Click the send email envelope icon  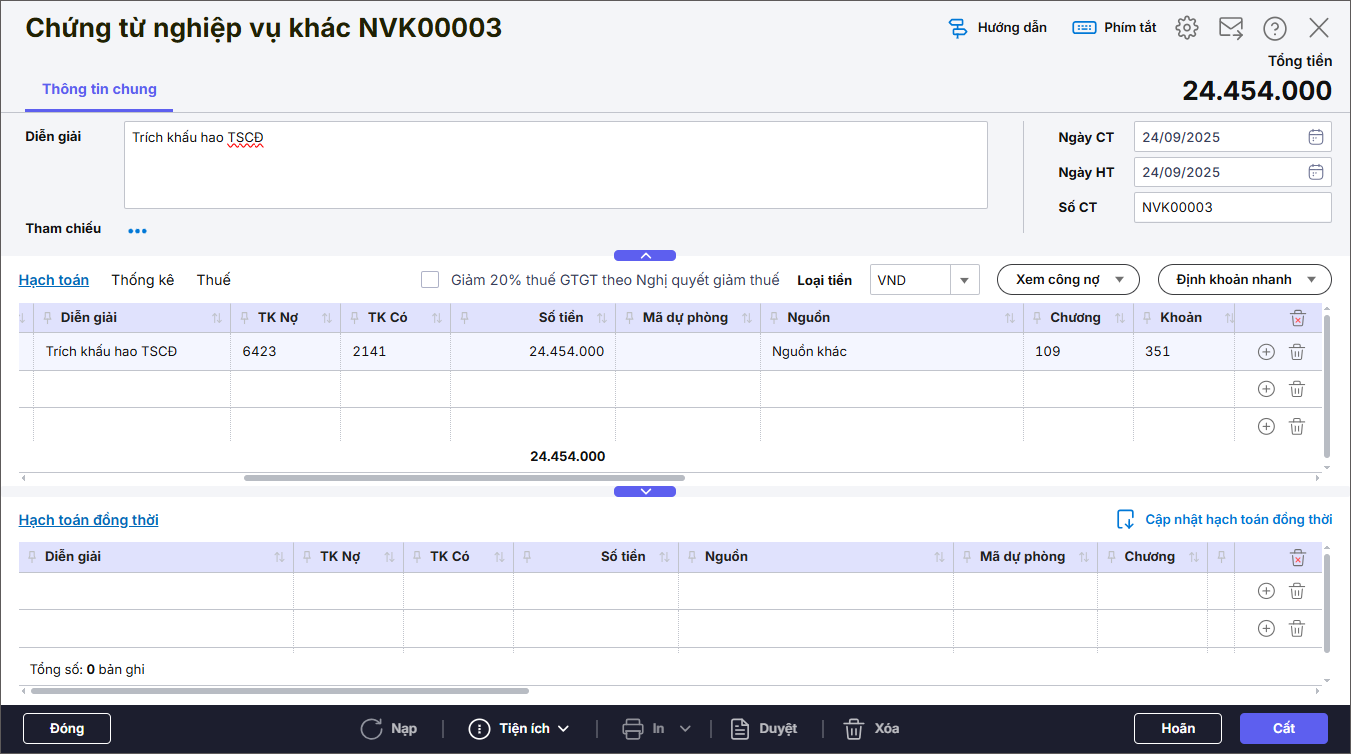1230,28
